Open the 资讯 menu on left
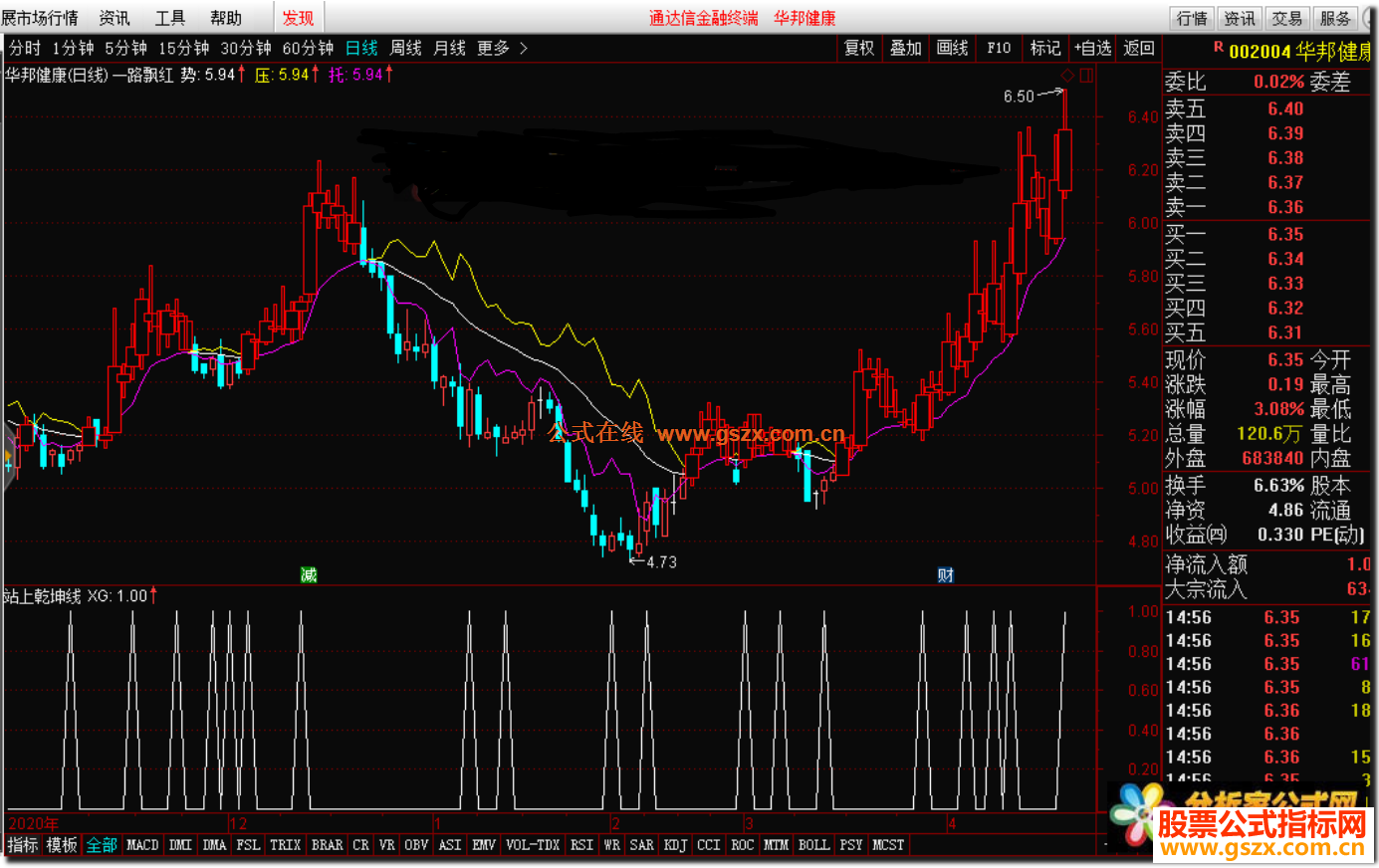The width and height of the screenshot is (1379, 868). [115, 18]
